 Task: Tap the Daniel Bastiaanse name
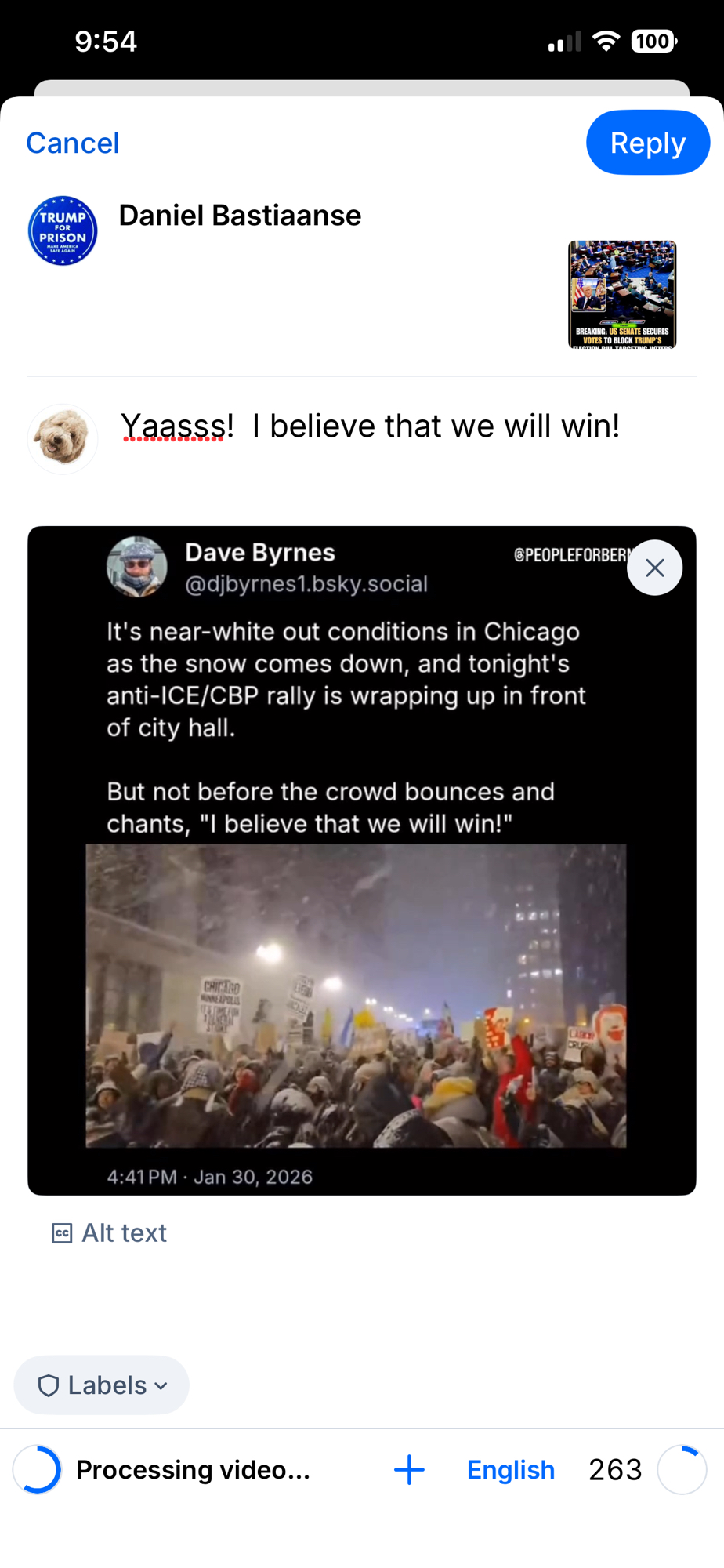tap(240, 216)
